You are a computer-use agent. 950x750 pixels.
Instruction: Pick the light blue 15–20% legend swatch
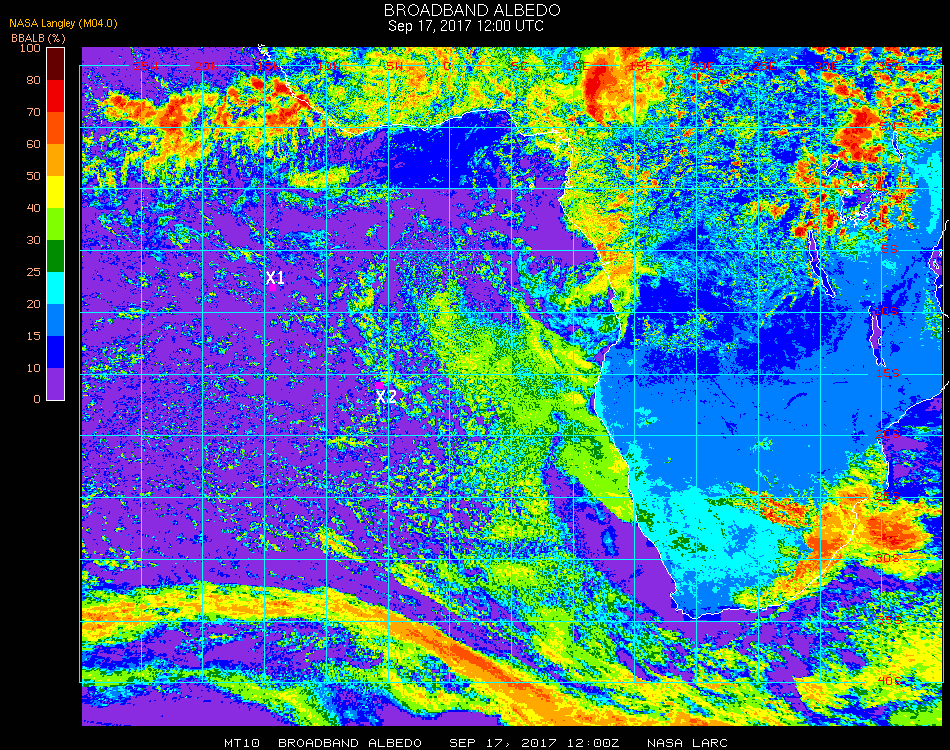coord(55,320)
